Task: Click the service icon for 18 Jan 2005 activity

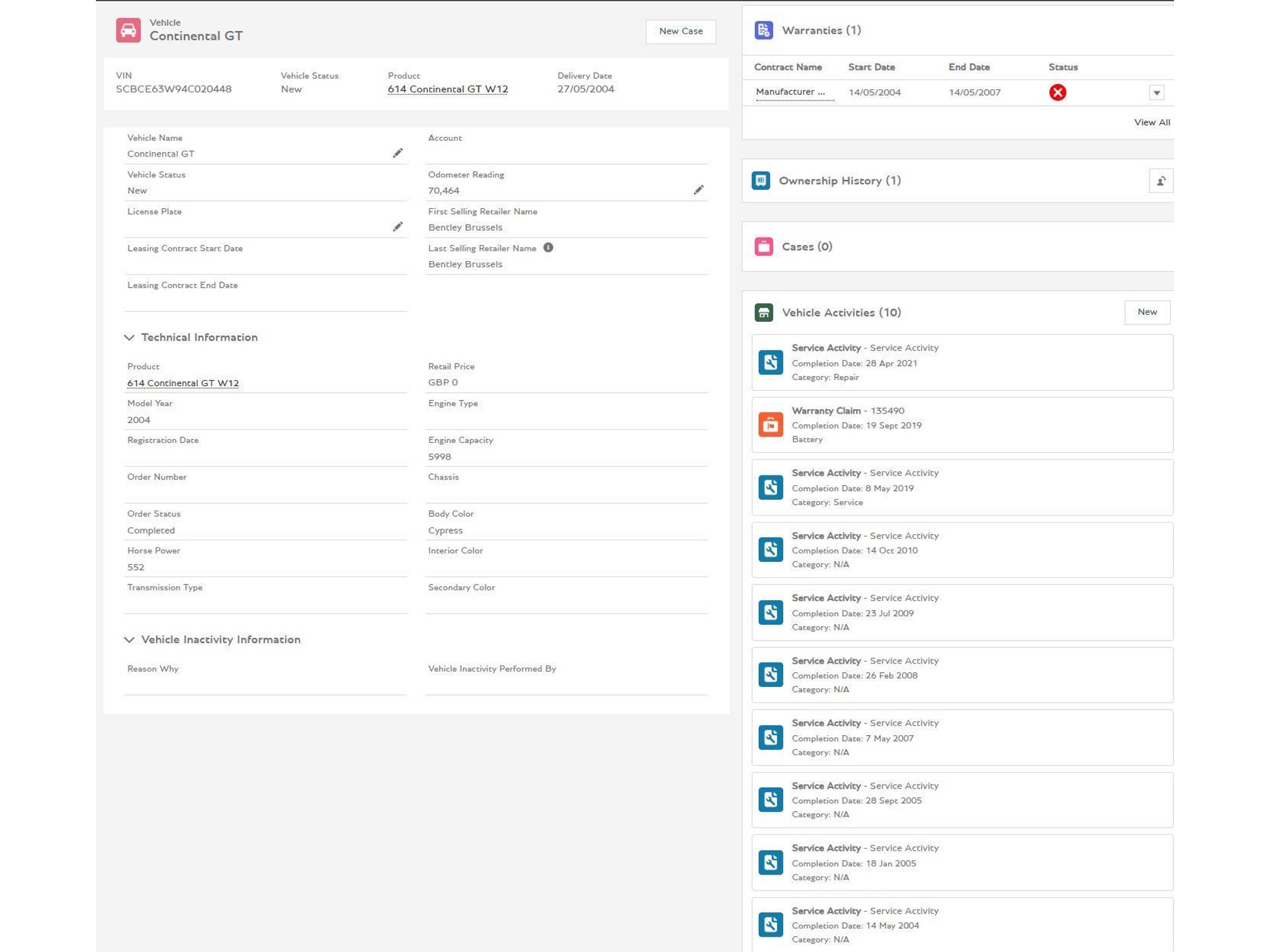Action: point(771,863)
